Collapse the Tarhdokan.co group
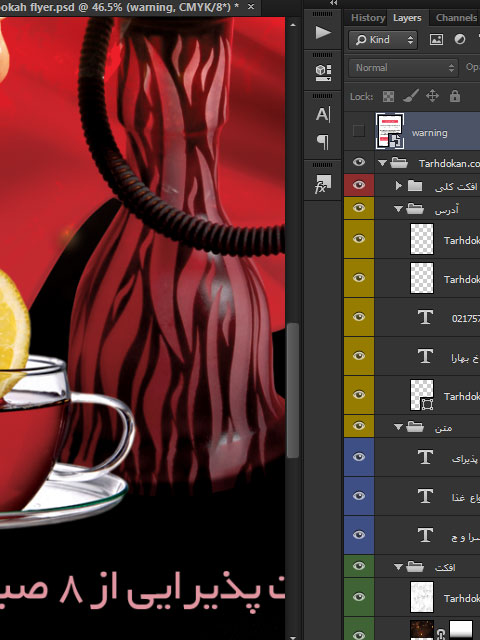Viewport: 480px width, 640px height. pos(382,163)
